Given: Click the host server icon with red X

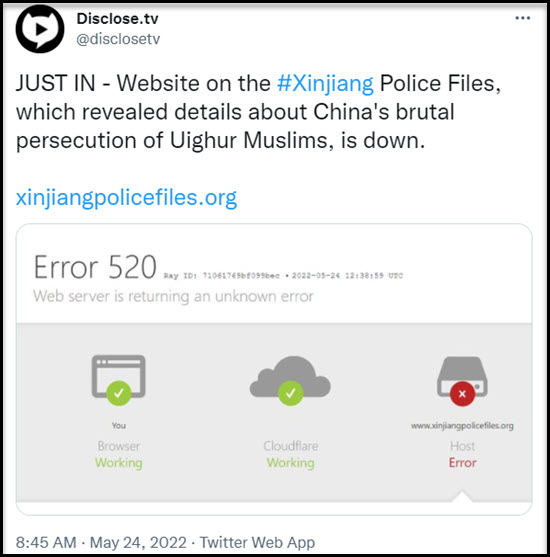Looking at the screenshot, I should coord(462,380).
